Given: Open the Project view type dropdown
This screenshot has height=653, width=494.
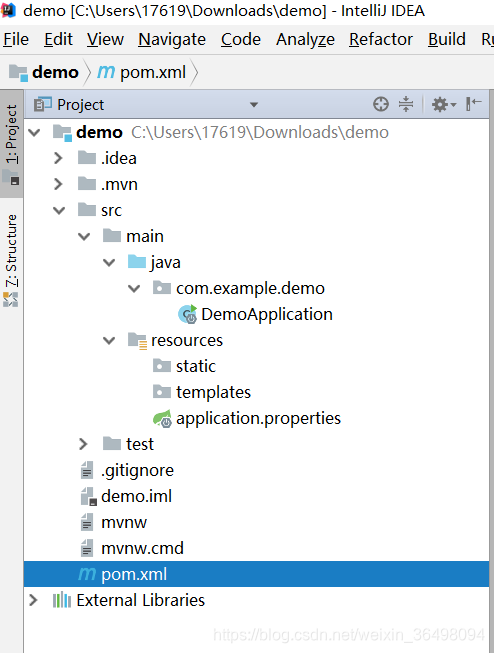Looking at the screenshot, I should coord(254,105).
